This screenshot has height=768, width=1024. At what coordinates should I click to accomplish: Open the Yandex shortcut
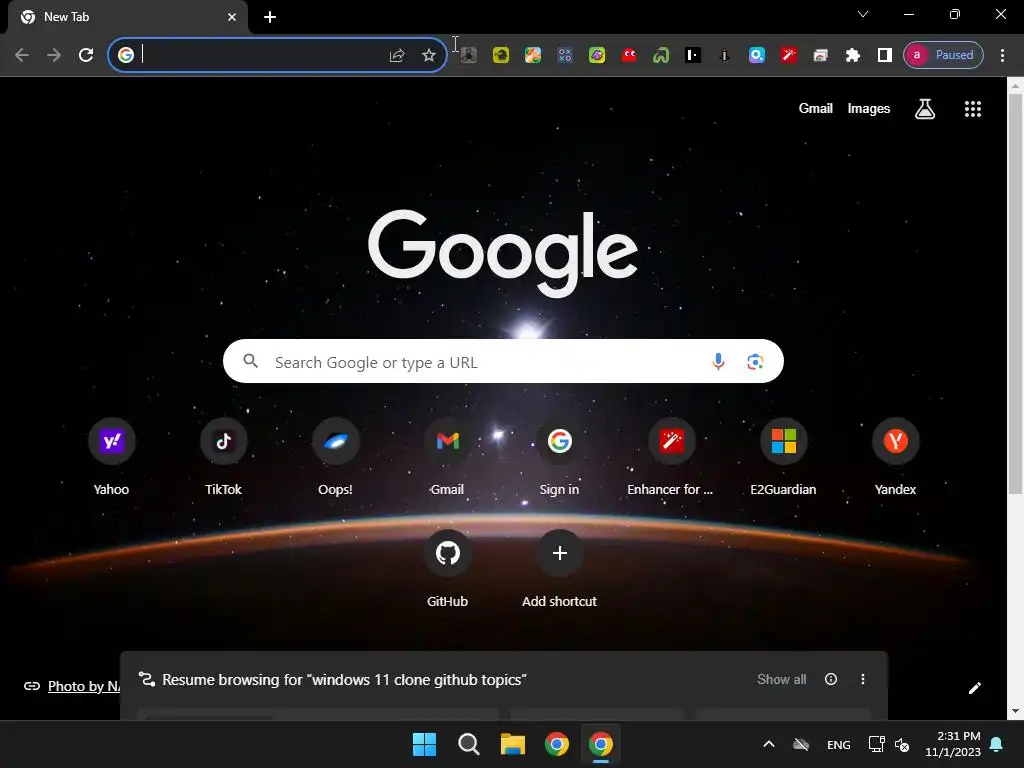[x=895, y=457]
